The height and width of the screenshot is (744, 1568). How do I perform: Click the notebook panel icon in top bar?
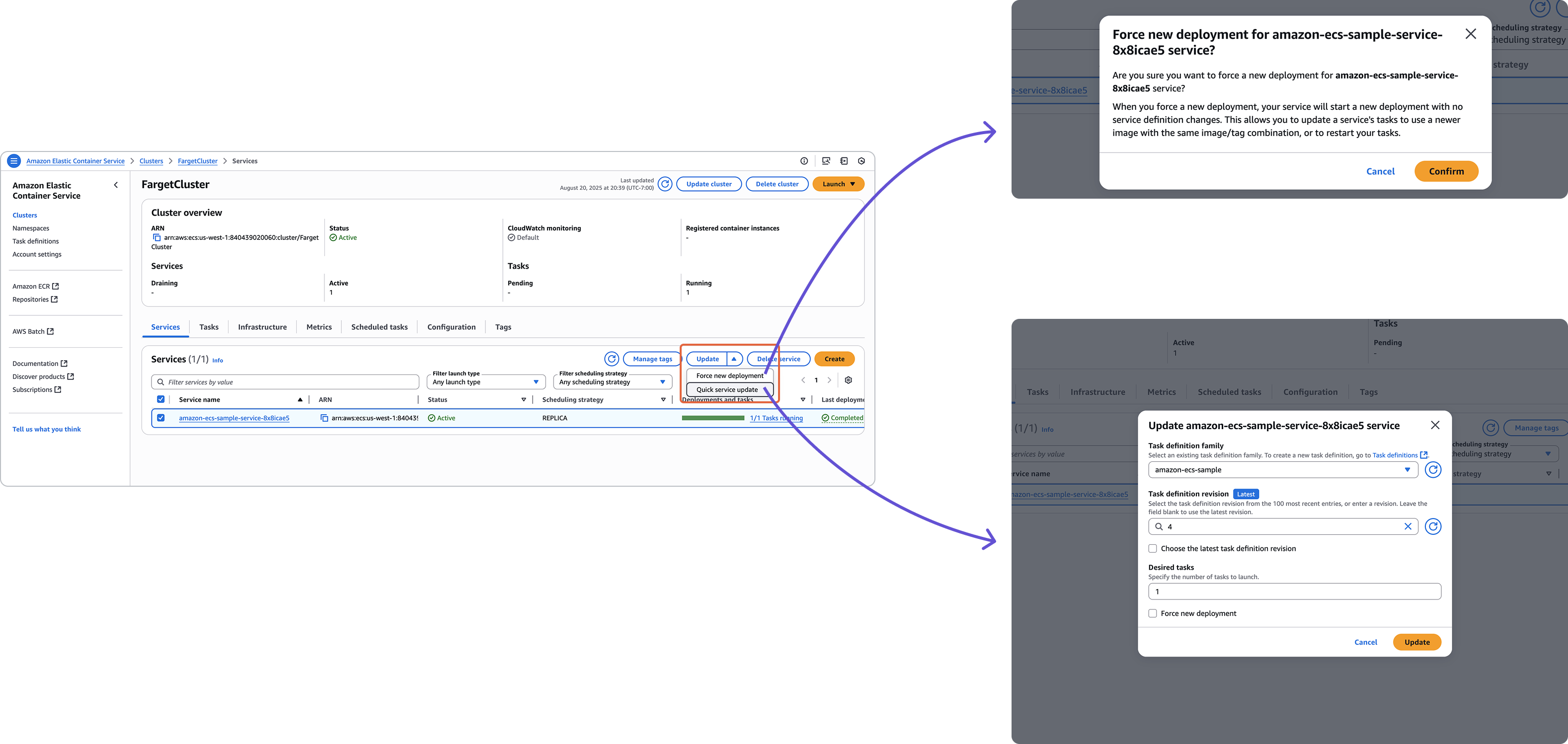pyautogui.click(x=844, y=161)
